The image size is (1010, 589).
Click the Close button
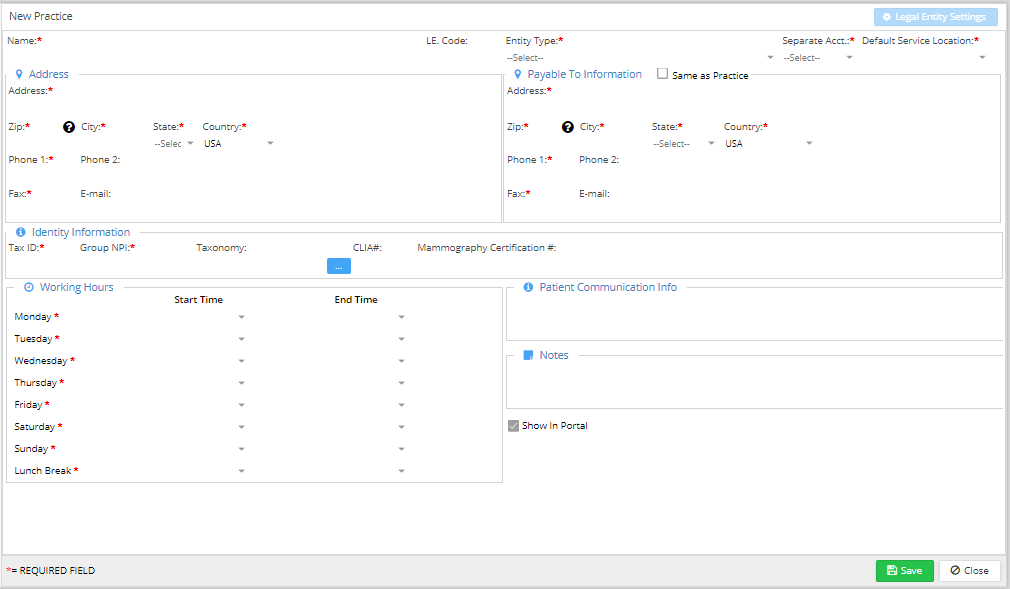[x=969, y=570]
